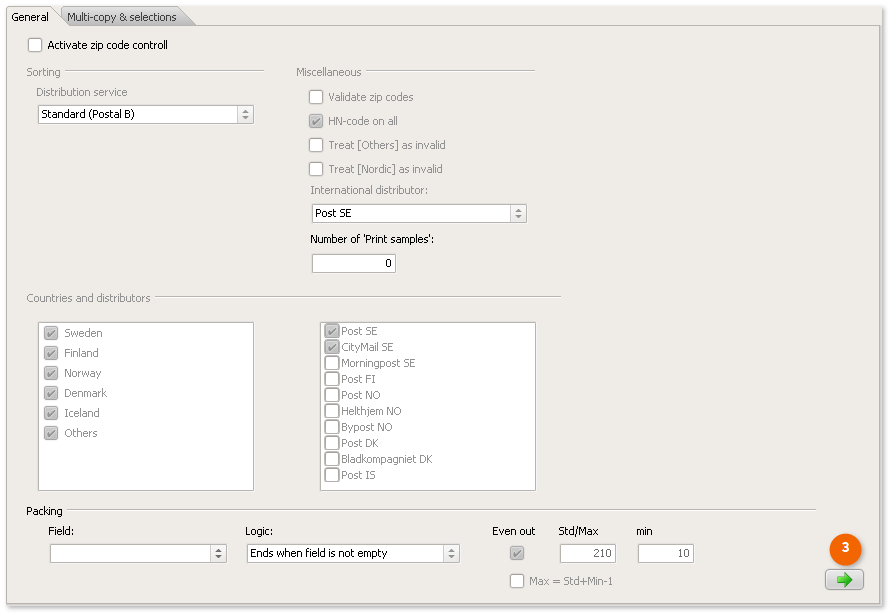Screen dimensions: 892x616
Task: Toggle the Max = Std+Min-1 checkbox
Action: coord(517,581)
